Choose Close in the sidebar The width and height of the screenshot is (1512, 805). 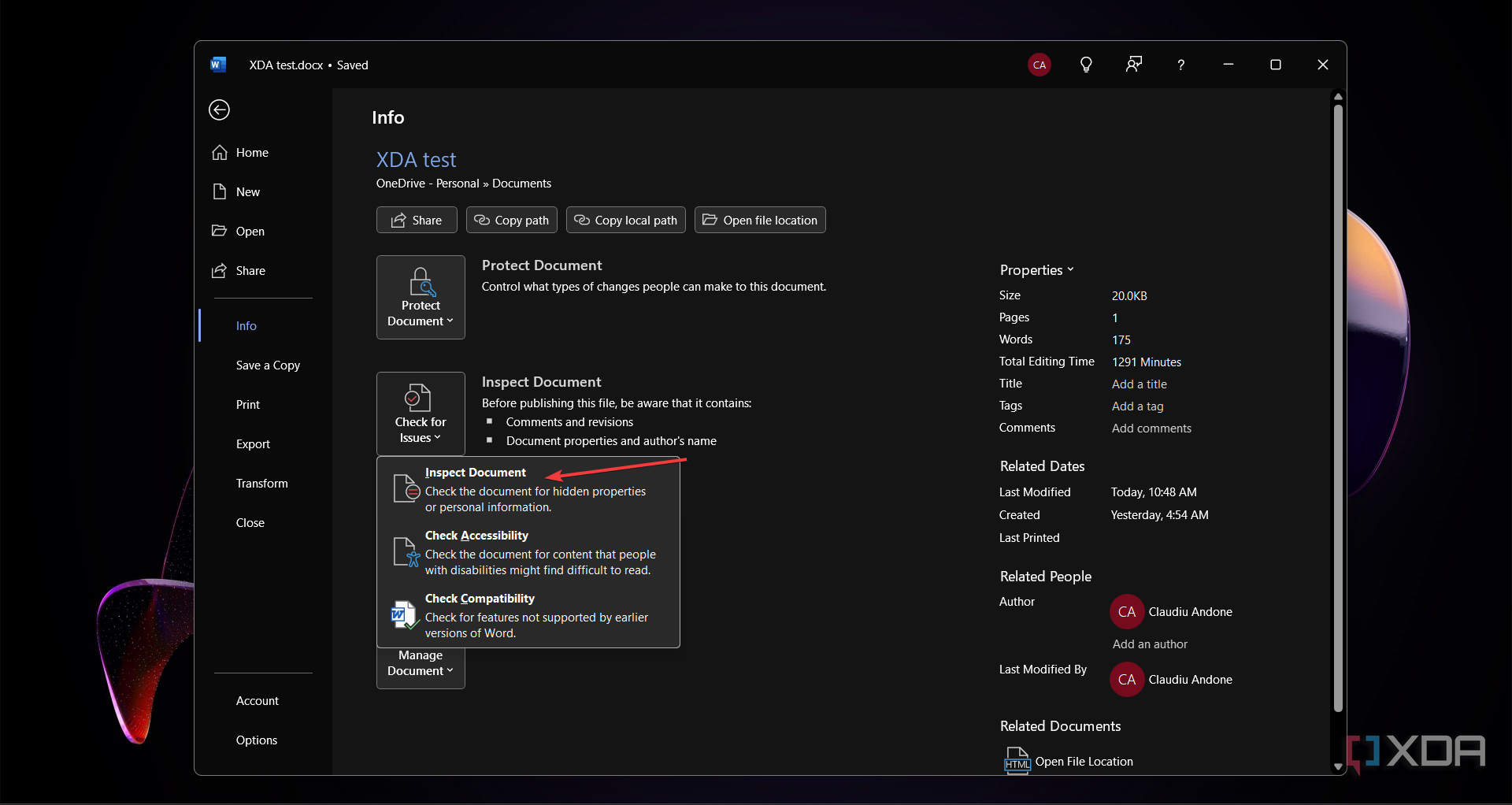(x=250, y=522)
